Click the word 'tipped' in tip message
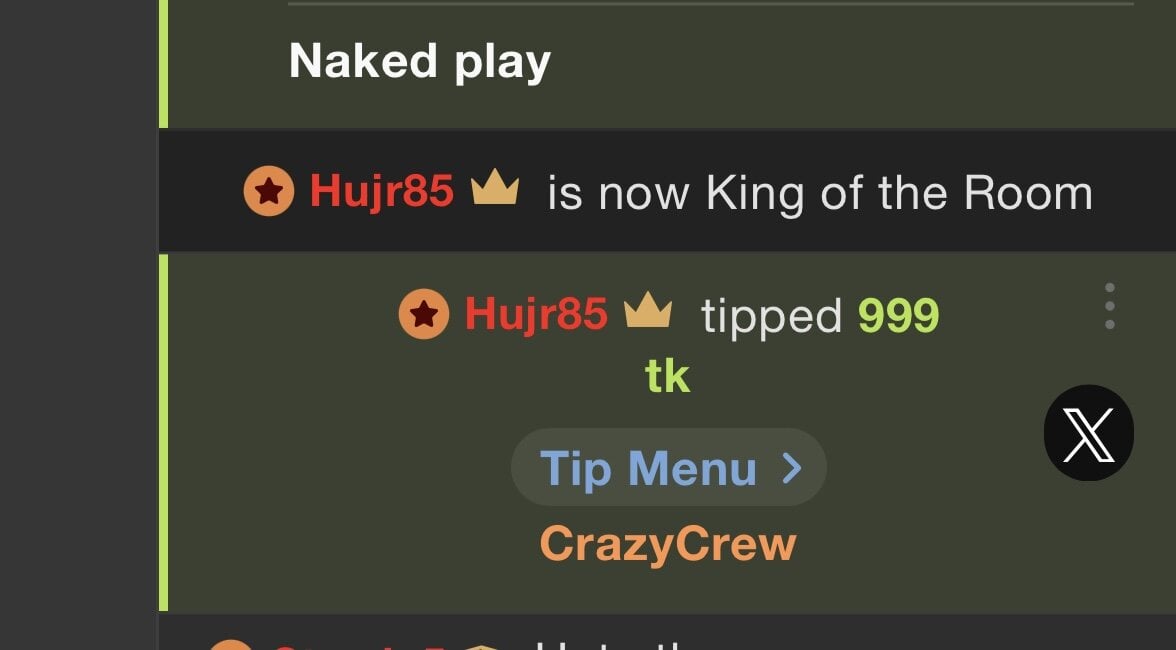 772,316
